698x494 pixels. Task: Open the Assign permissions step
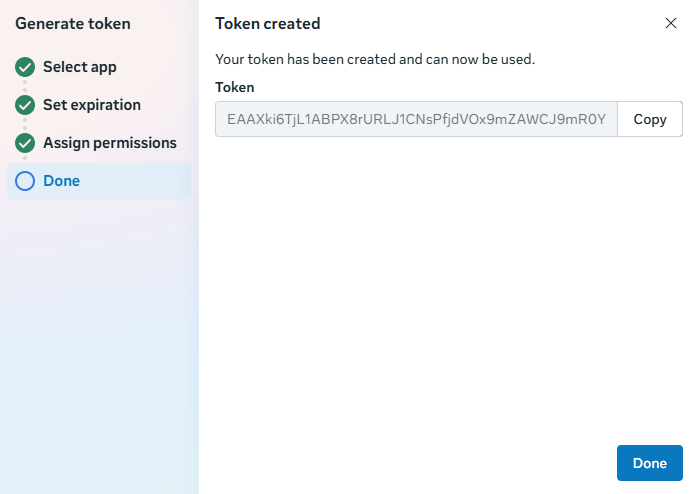(110, 143)
